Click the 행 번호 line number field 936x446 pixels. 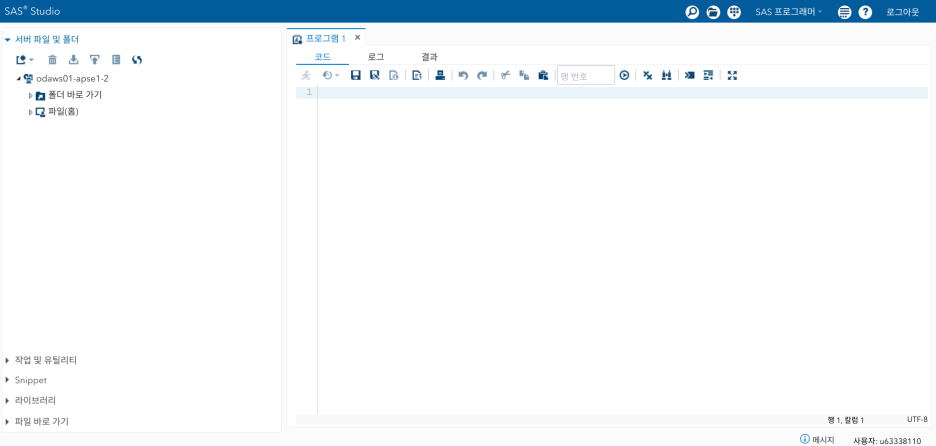click(586, 75)
